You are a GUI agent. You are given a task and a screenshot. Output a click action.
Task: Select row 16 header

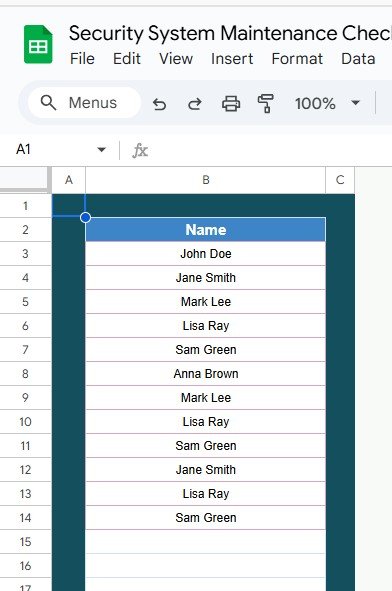tap(25, 566)
